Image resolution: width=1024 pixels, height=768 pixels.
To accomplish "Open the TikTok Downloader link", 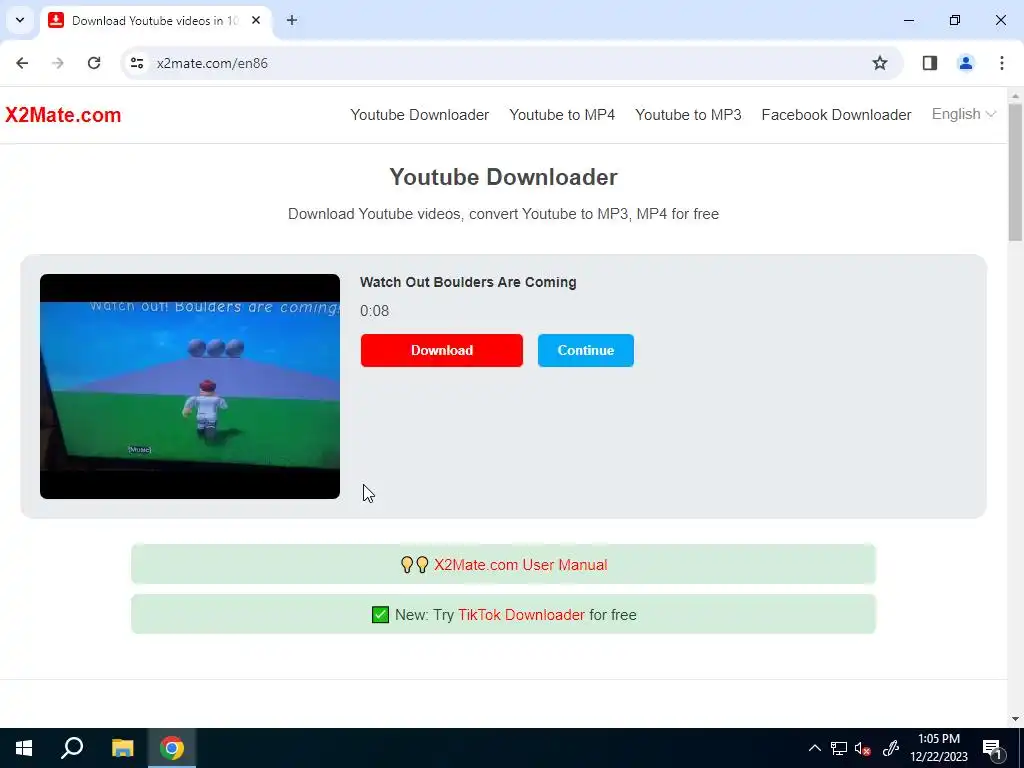I will [x=521, y=615].
